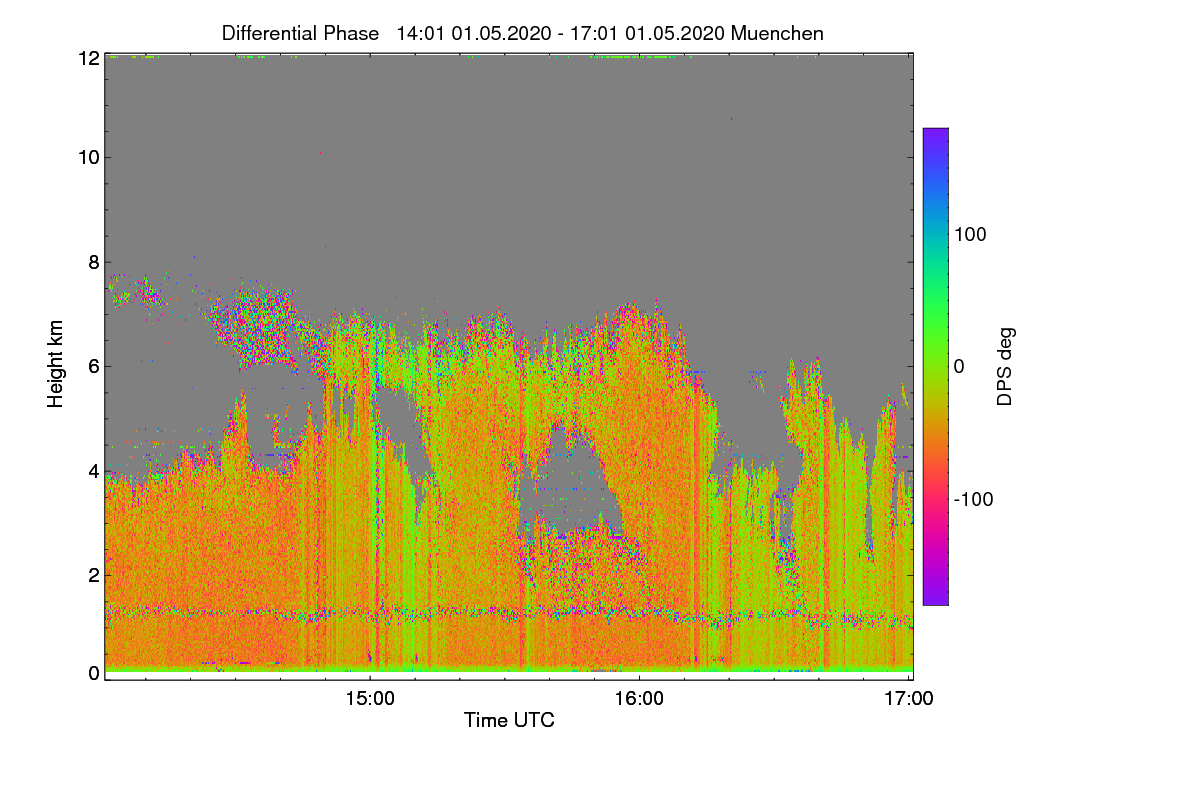
Task: Click the 8 km height tick label
Action: (x=93, y=262)
